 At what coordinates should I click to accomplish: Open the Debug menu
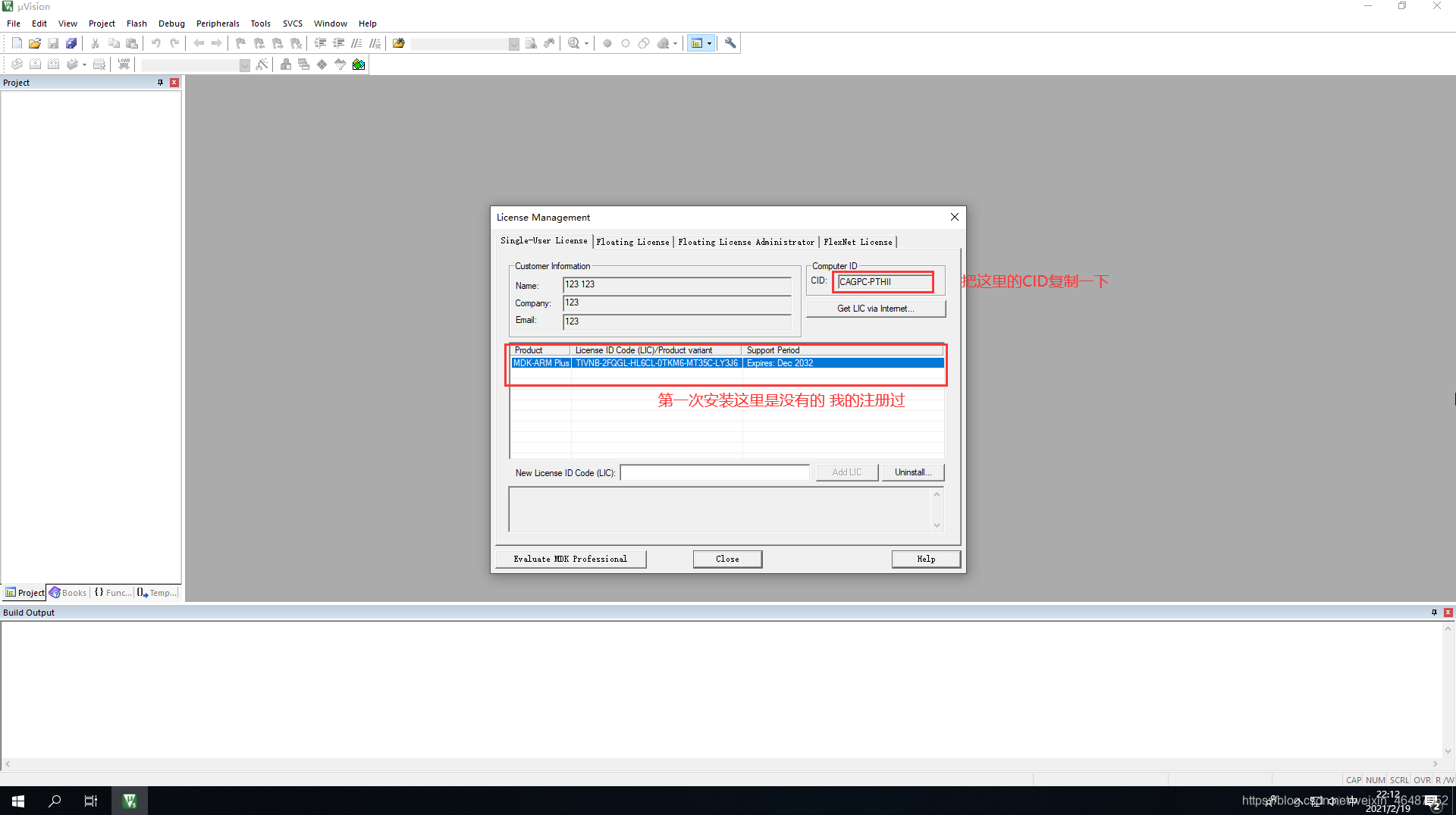pos(171,24)
